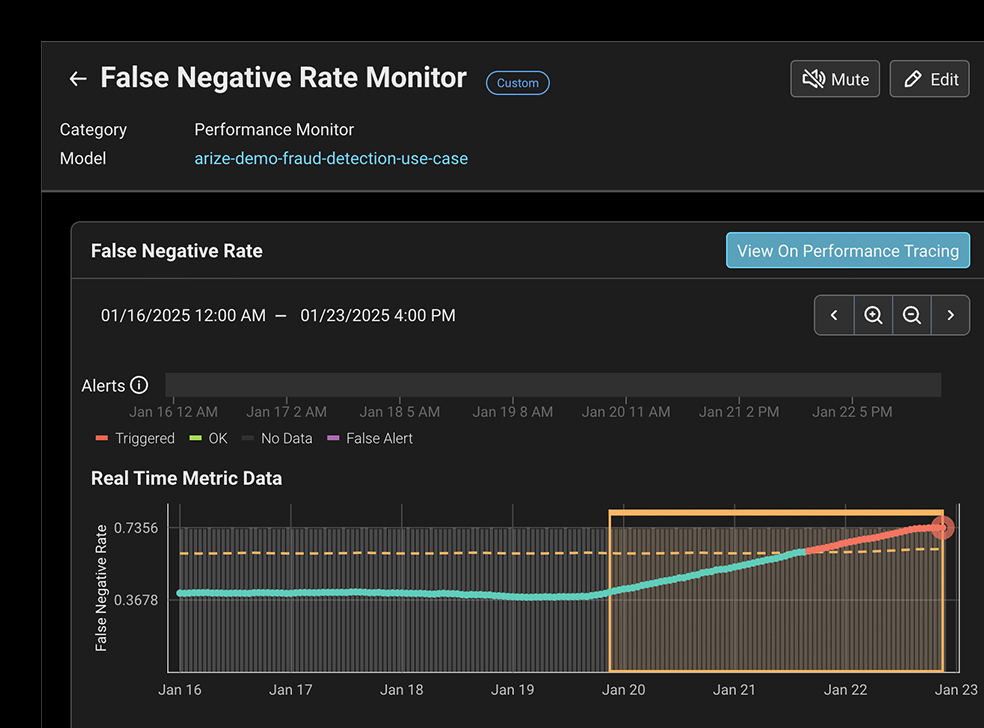Click the start date 01/16/2025 12:00 AM

(x=183, y=315)
